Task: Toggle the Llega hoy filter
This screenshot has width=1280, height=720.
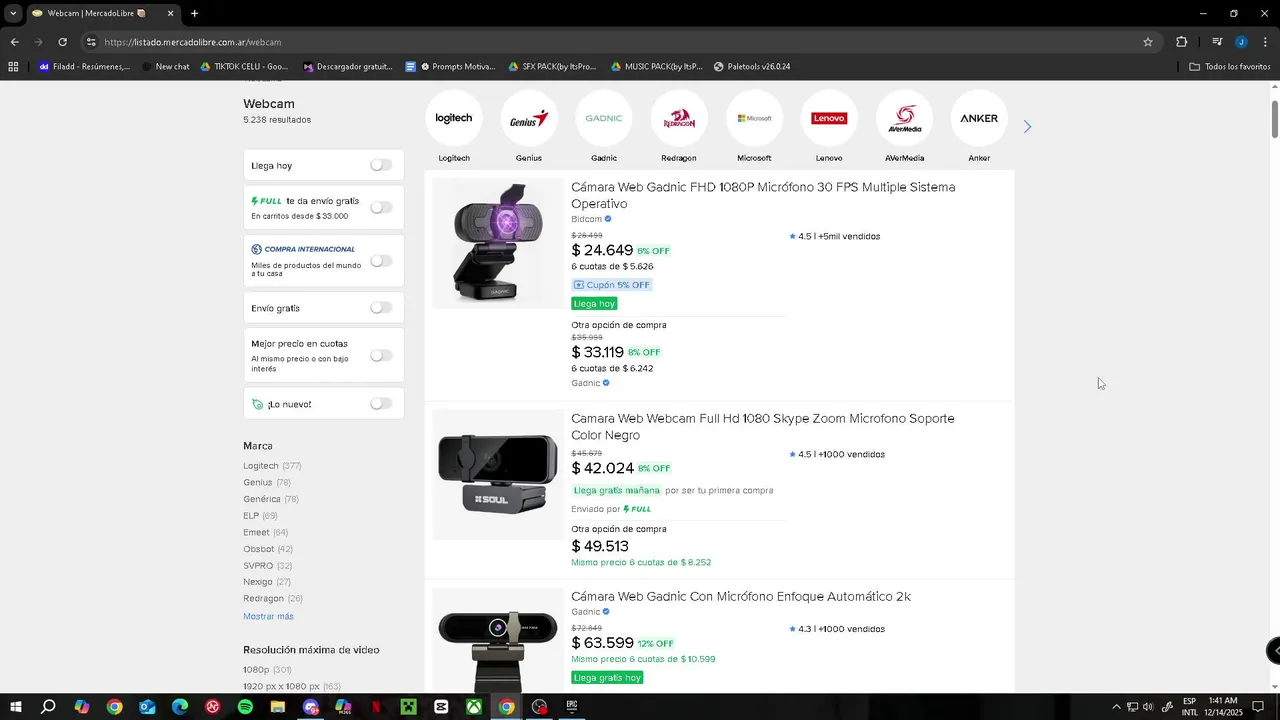Action: (x=381, y=165)
